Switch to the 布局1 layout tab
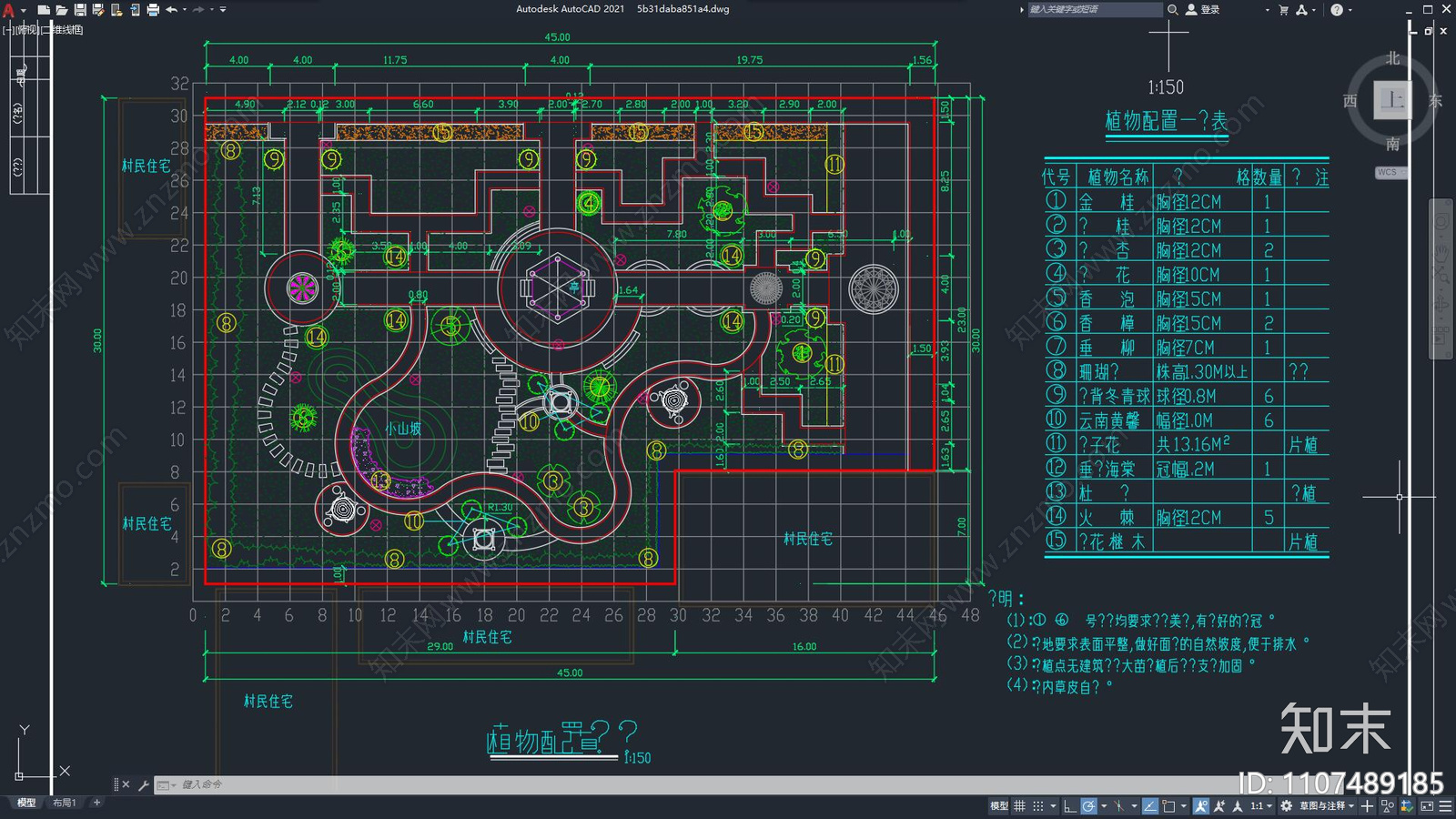This screenshot has height=819, width=1456. click(64, 803)
